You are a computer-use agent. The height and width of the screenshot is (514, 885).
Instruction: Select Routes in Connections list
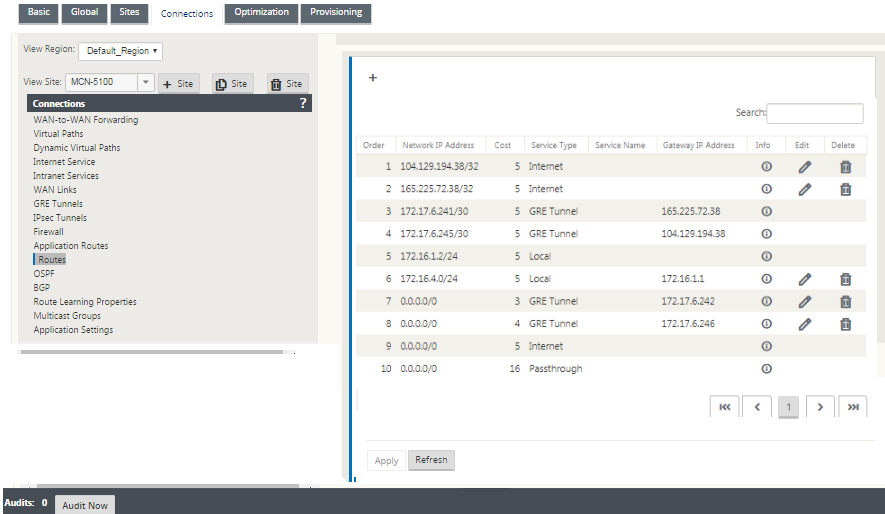tap(52, 260)
